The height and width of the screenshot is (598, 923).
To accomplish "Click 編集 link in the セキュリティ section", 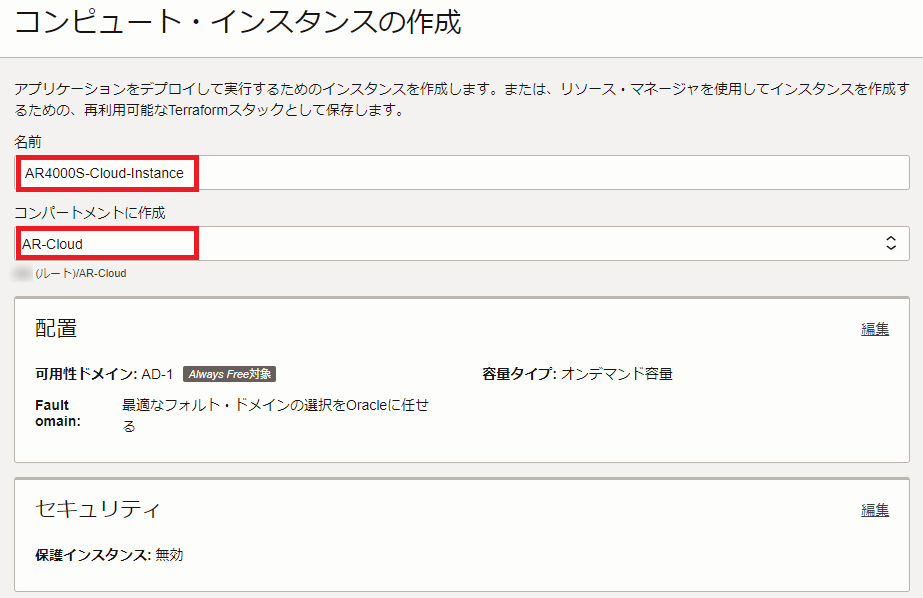I will pos(875,510).
